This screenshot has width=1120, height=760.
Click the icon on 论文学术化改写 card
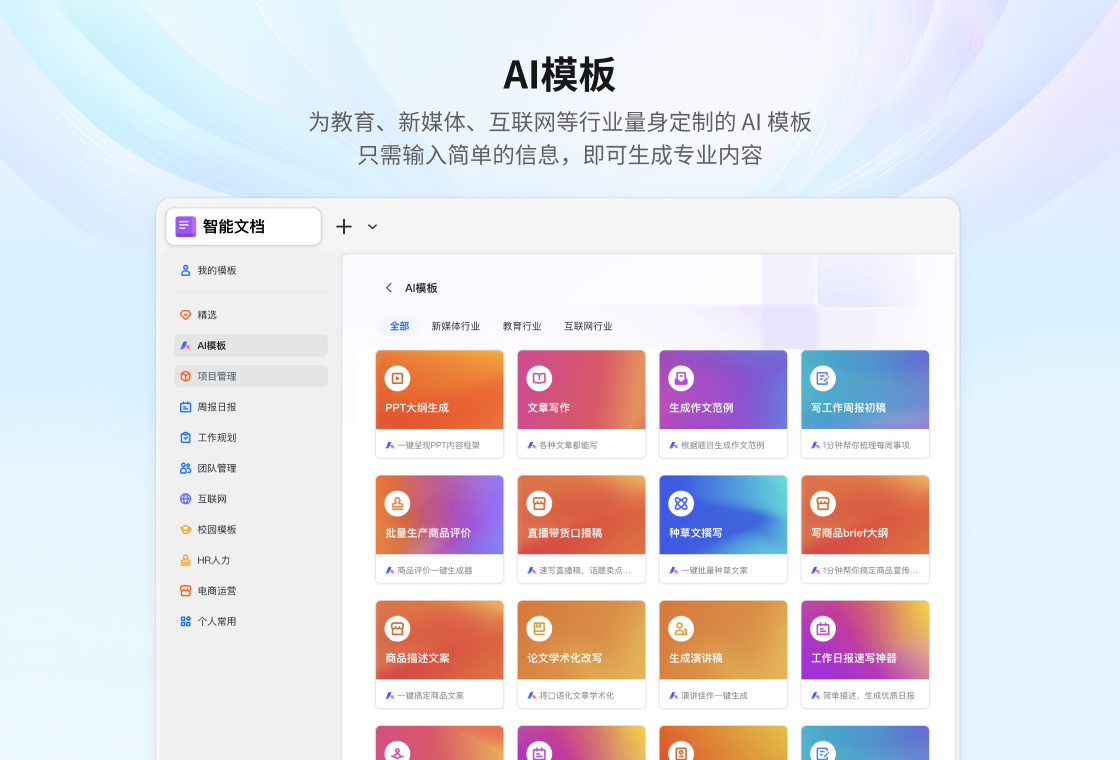539,629
